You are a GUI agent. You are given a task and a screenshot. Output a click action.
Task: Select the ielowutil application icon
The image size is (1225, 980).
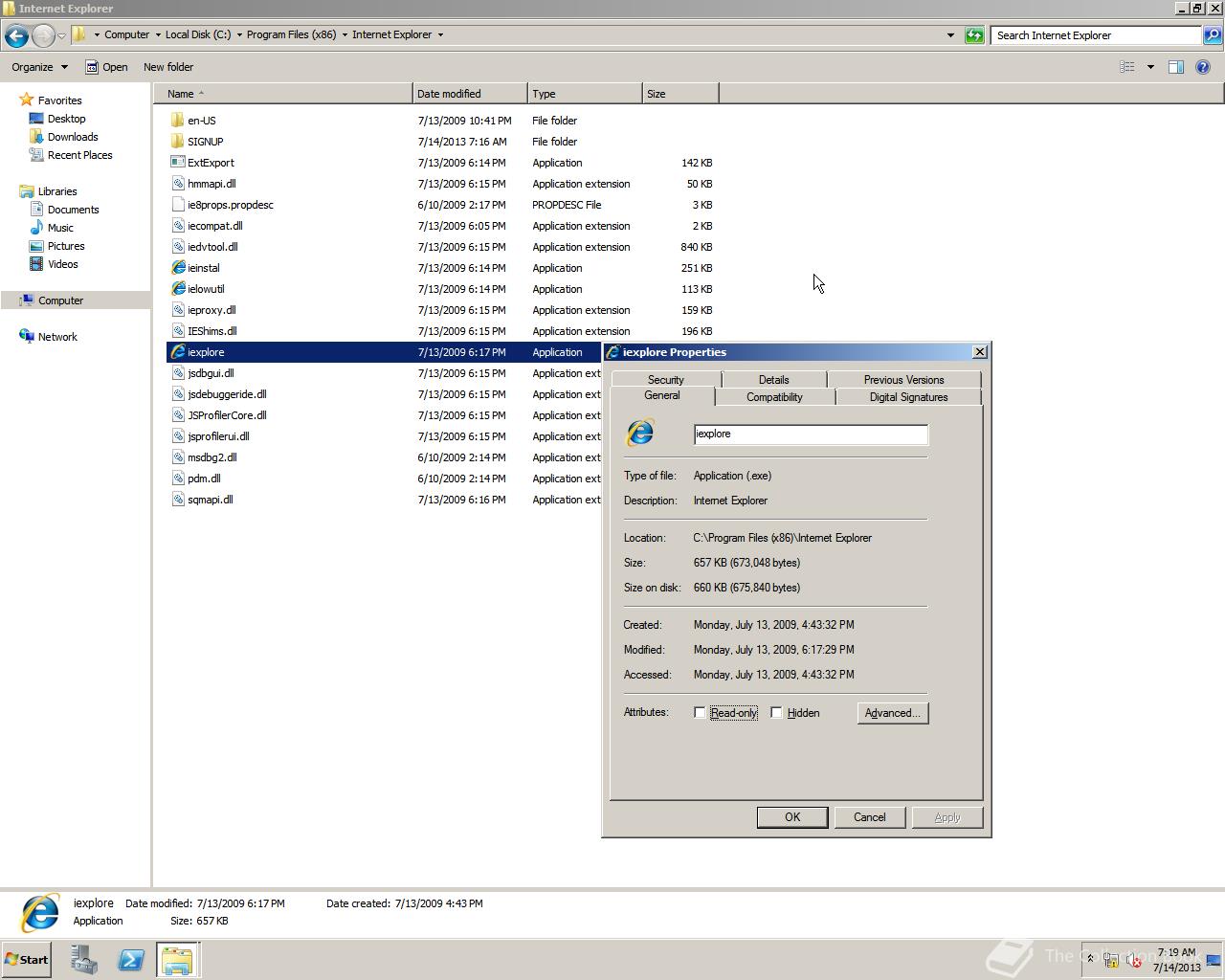pyautogui.click(x=178, y=288)
